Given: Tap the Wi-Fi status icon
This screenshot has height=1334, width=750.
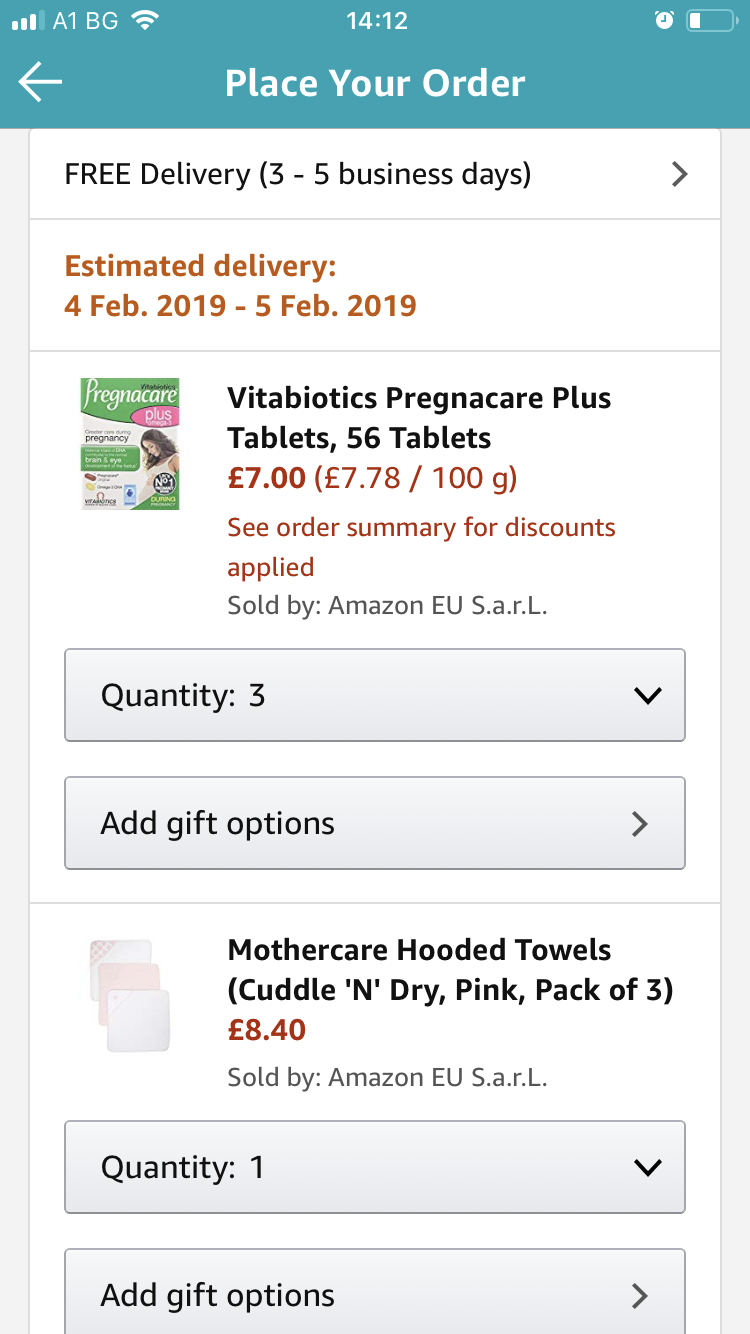Looking at the screenshot, I should point(146,21).
